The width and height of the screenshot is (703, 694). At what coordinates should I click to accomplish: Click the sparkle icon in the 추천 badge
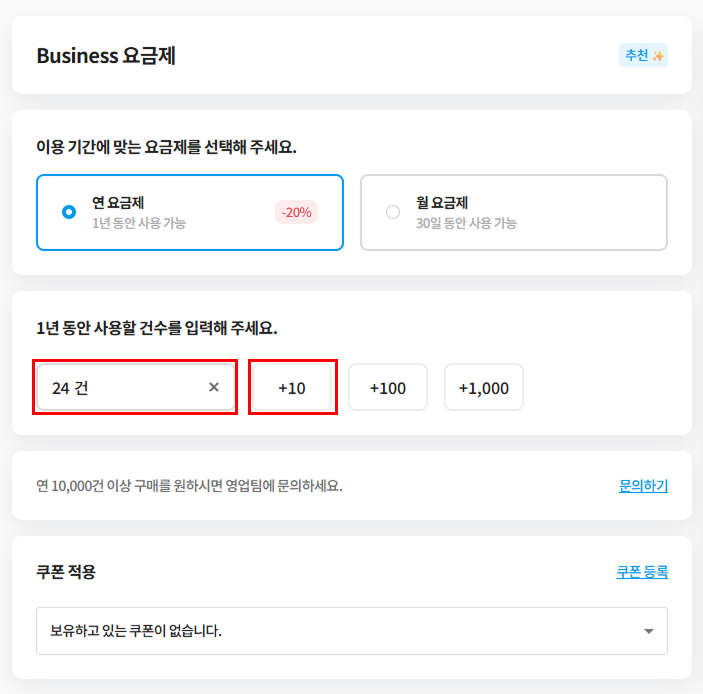(x=658, y=56)
